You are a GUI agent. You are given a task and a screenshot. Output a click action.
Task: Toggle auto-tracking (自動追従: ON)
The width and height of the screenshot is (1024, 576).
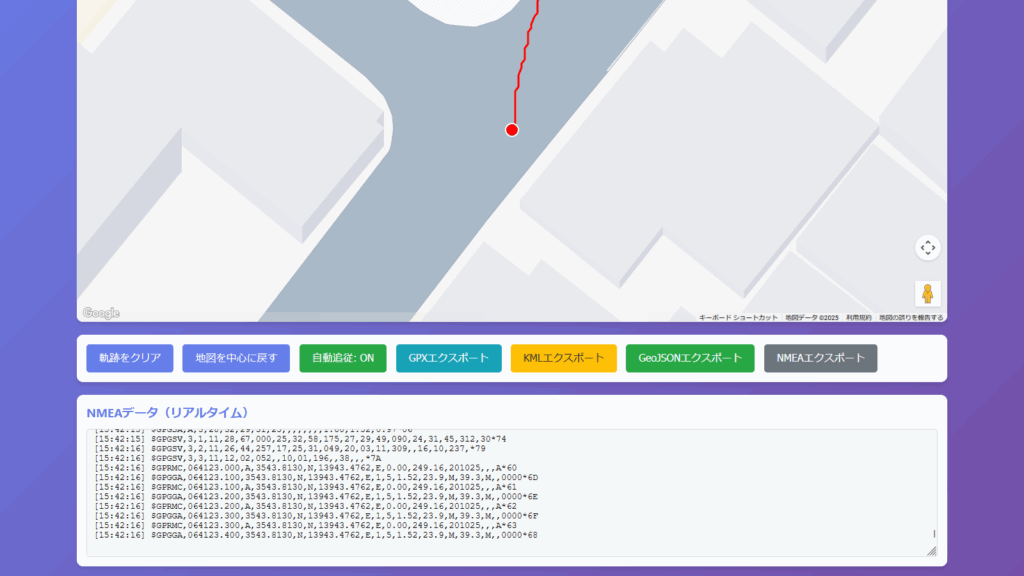click(x=343, y=358)
